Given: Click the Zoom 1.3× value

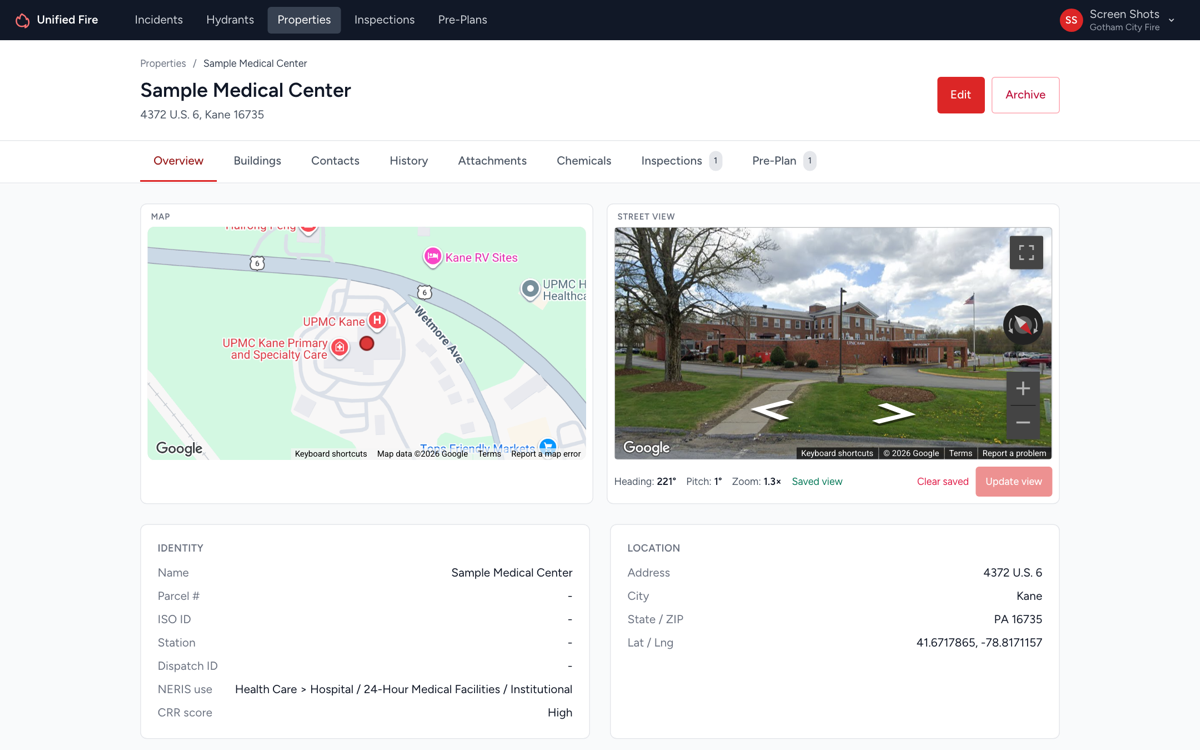Looking at the screenshot, I should [x=772, y=482].
